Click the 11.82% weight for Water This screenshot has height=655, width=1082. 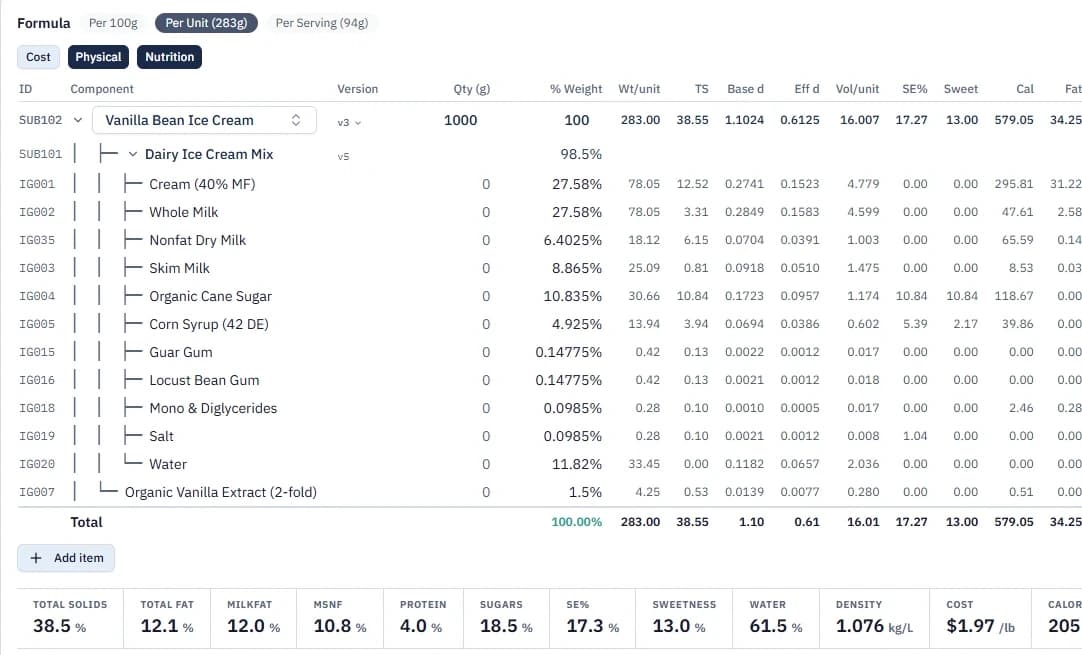pyautogui.click(x=576, y=464)
